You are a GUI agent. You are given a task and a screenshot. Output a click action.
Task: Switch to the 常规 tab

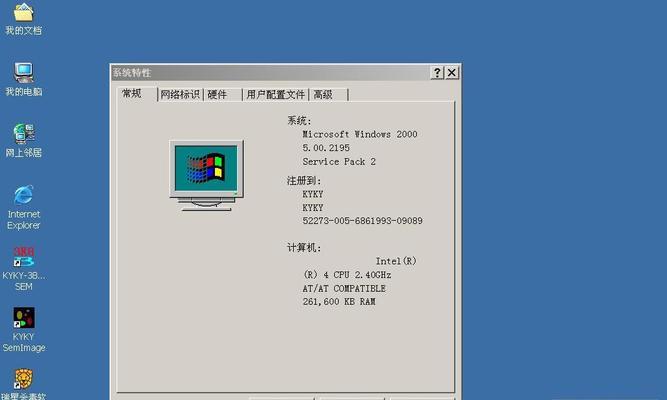[136, 94]
